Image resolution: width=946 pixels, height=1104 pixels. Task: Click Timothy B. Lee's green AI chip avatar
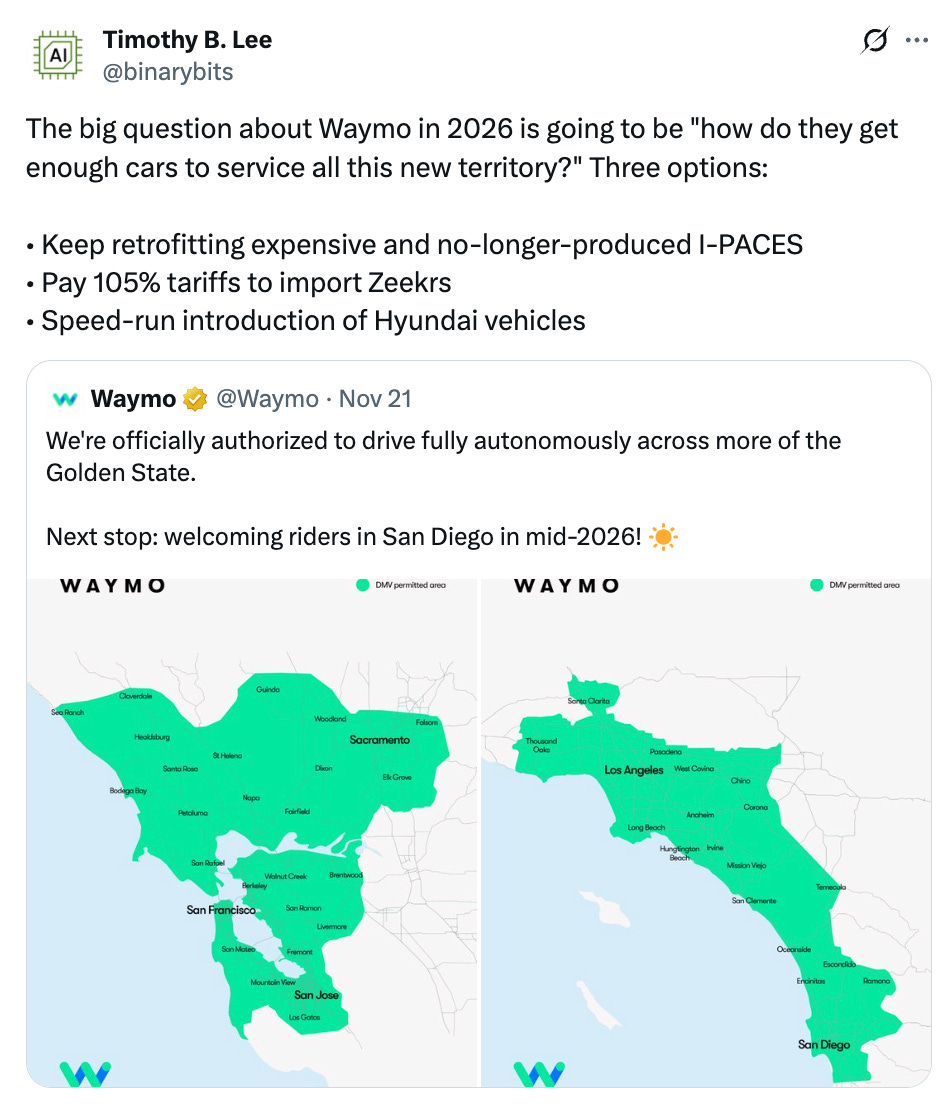(57, 52)
